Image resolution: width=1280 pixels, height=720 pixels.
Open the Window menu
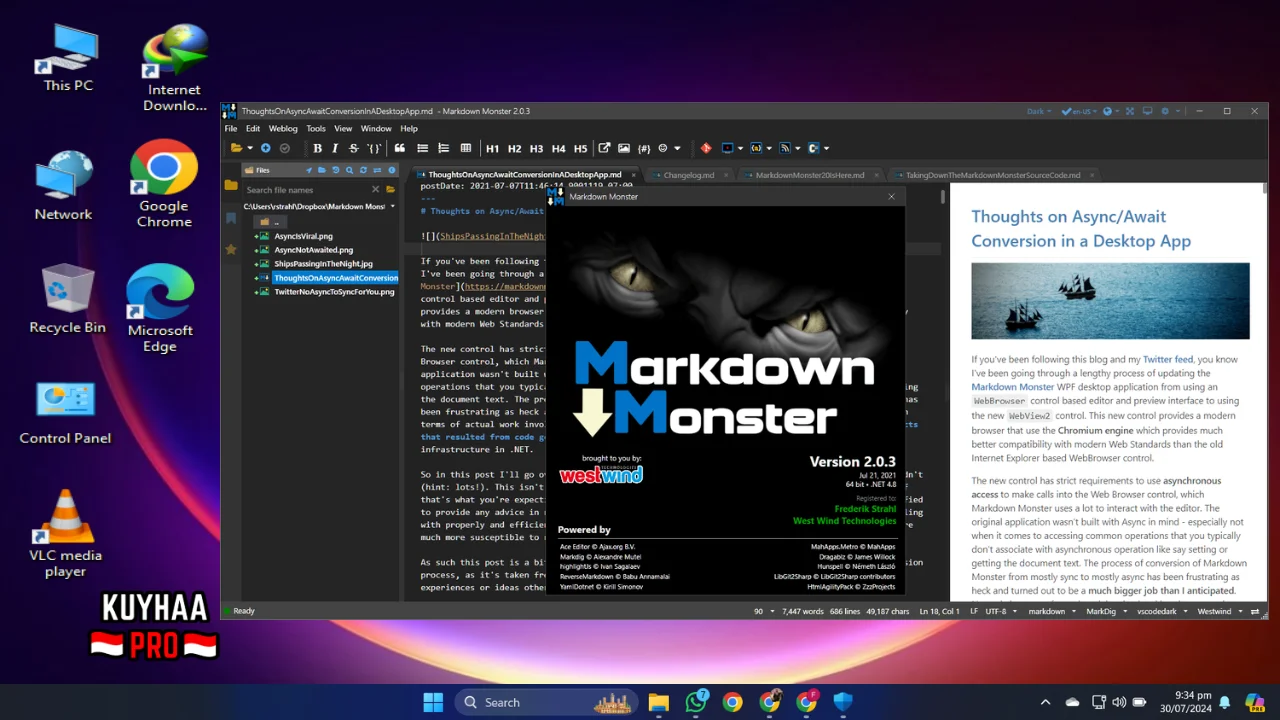[376, 129]
